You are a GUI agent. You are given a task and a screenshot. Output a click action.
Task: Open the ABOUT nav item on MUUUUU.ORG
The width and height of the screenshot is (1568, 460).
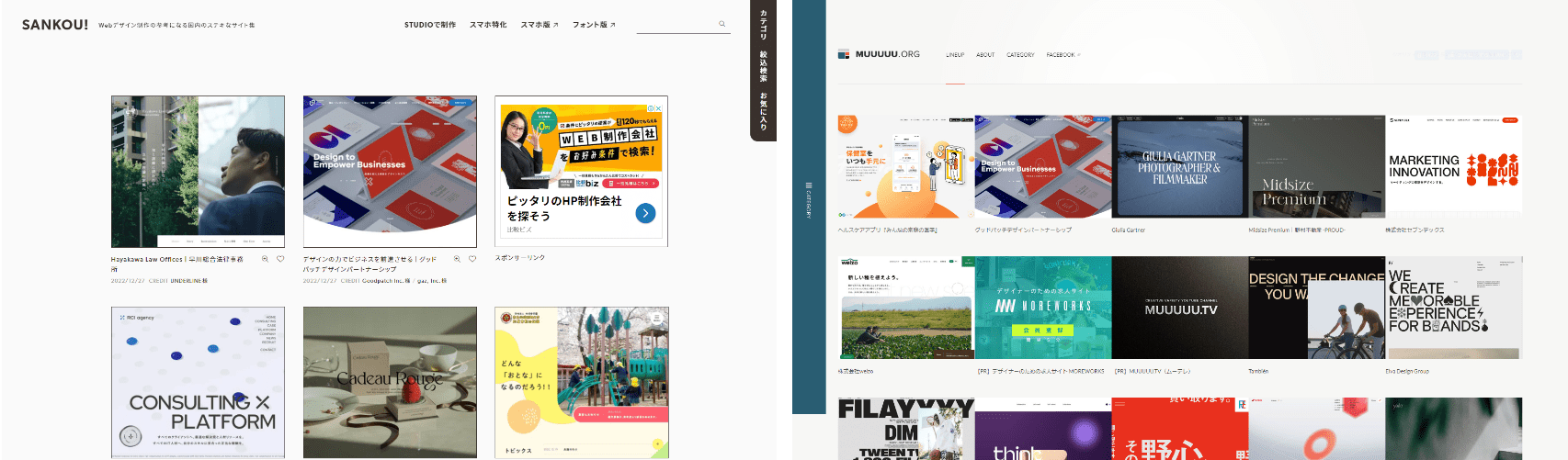point(985,55)
